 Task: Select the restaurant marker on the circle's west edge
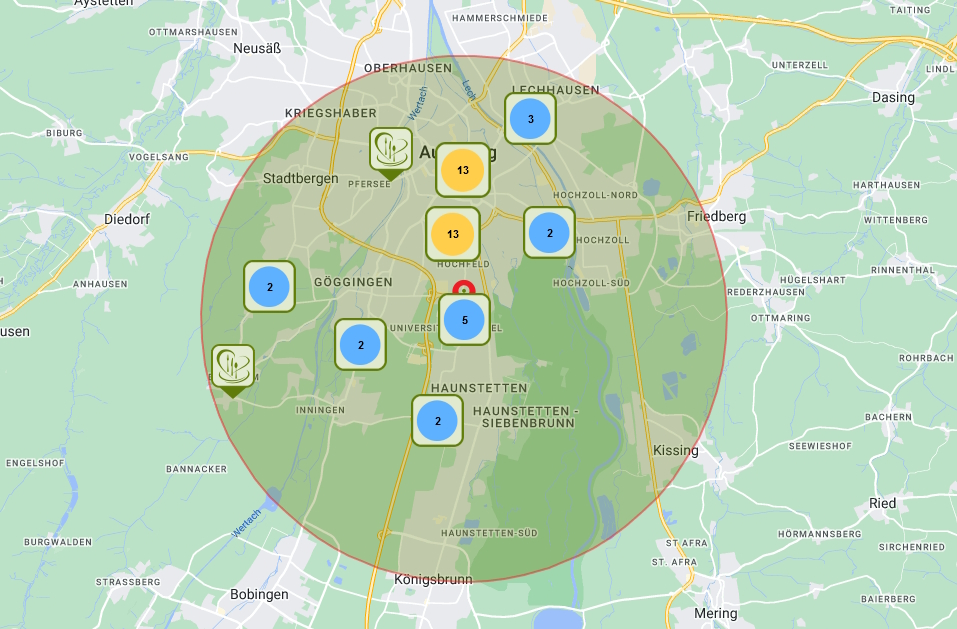point(233,367)
